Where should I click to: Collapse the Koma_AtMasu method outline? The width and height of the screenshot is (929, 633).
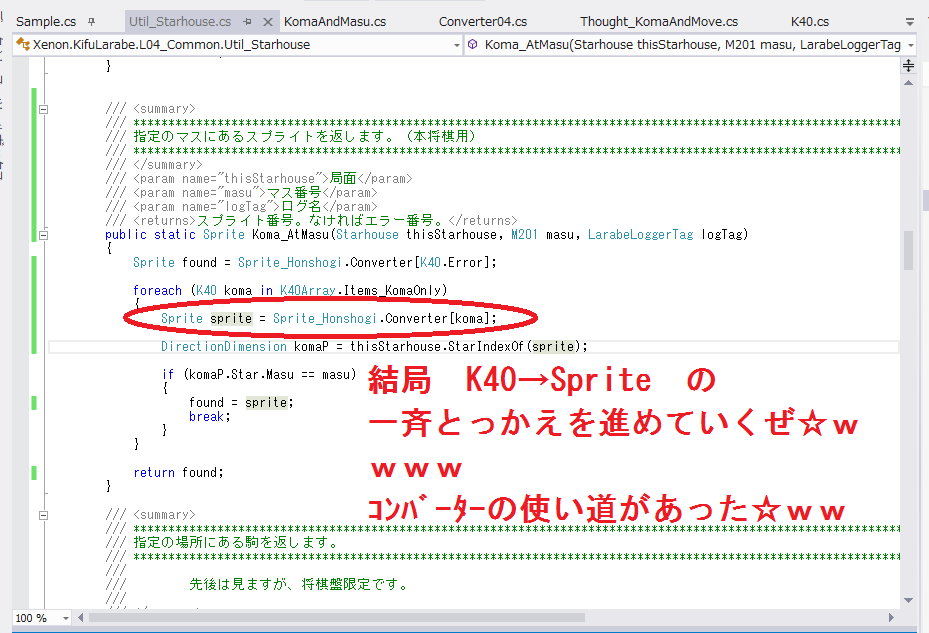(43, 235)
